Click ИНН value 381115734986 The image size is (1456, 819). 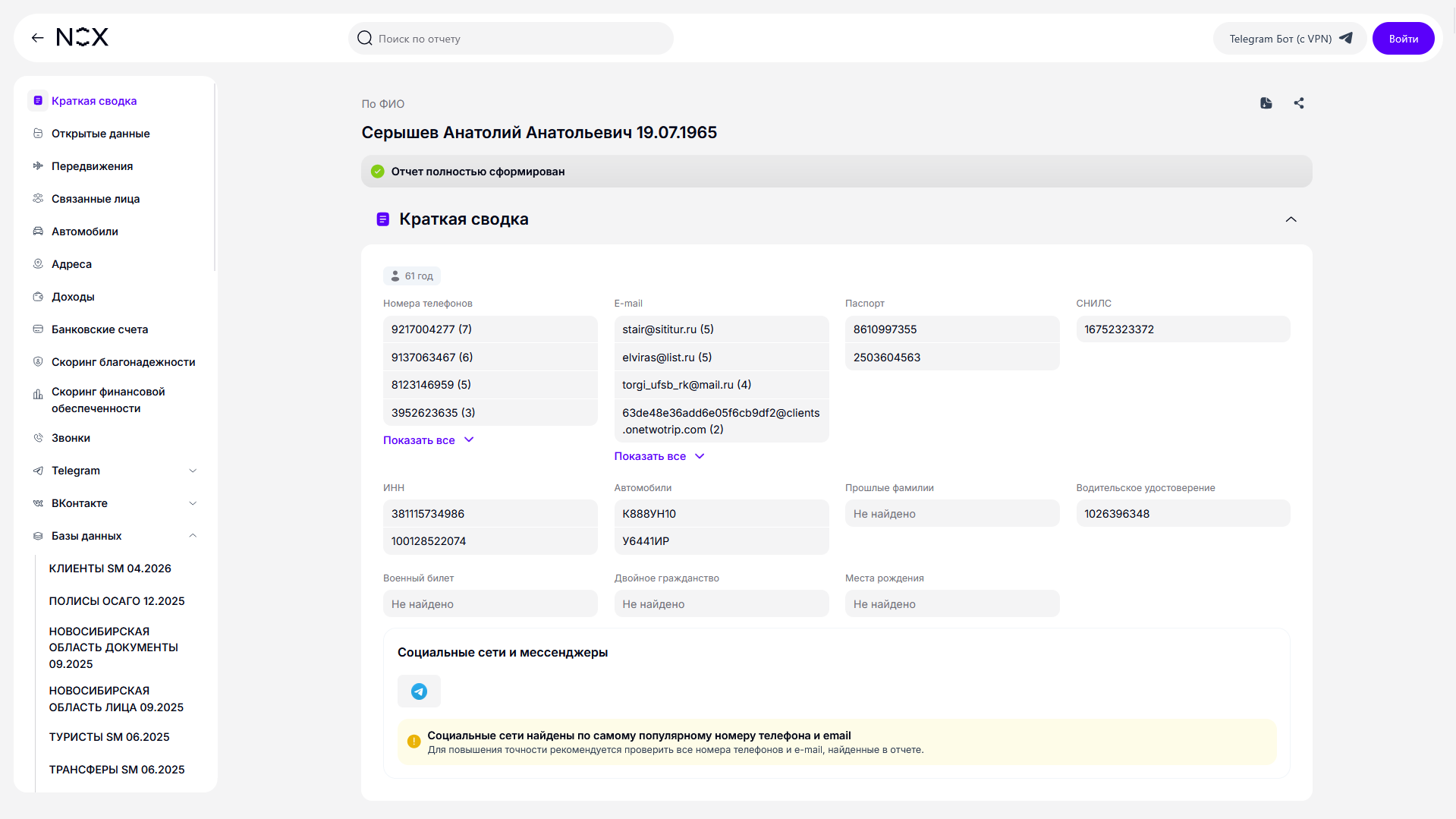coord(490,514)
